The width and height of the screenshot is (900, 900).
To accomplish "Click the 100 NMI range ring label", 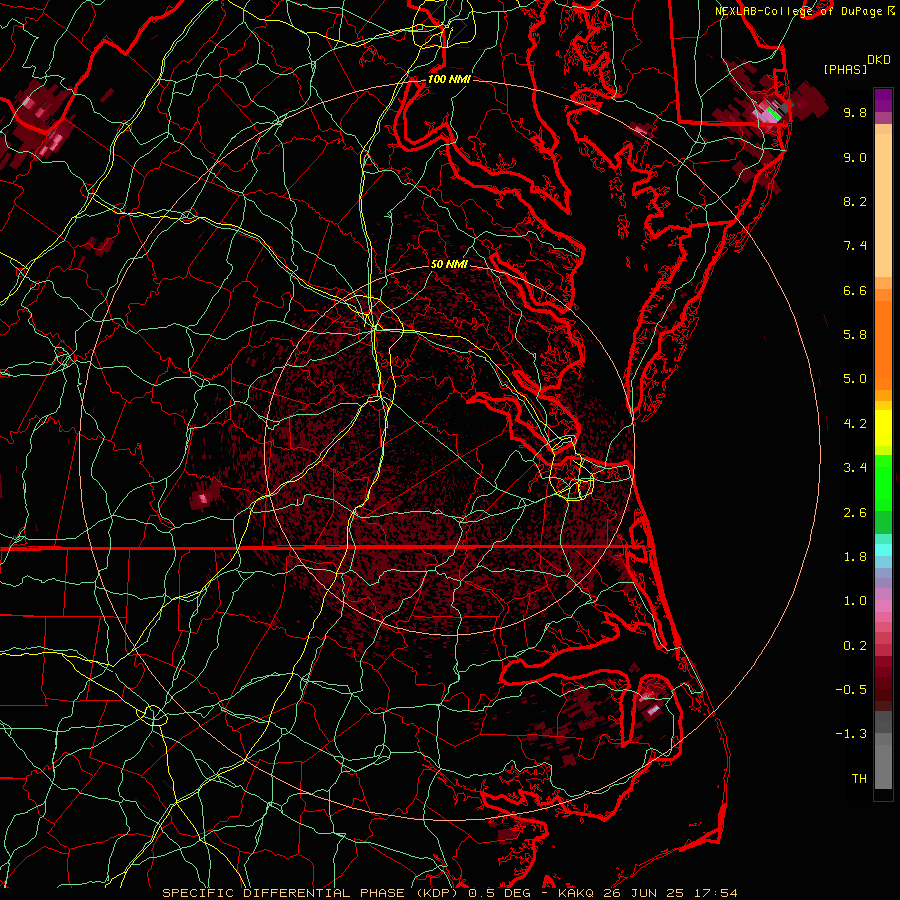I will (x=449, y=79).
